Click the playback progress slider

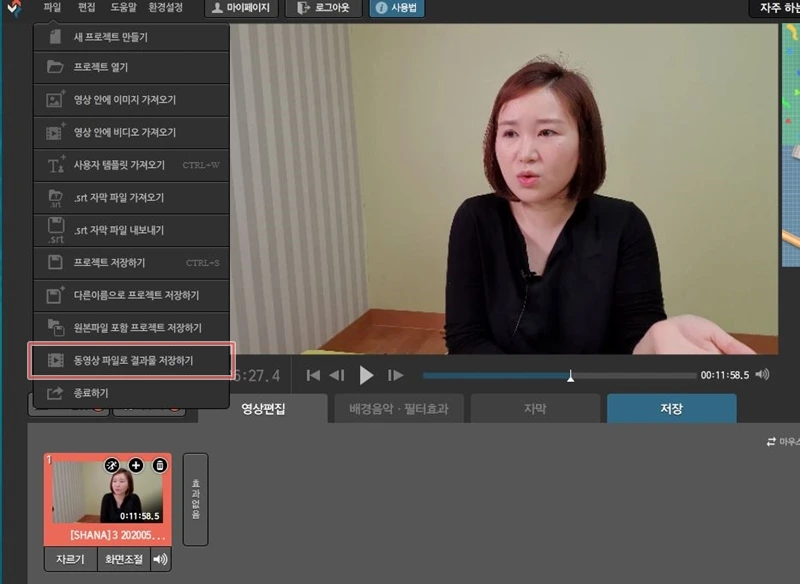pyautogui.click(x=569, y=374)
